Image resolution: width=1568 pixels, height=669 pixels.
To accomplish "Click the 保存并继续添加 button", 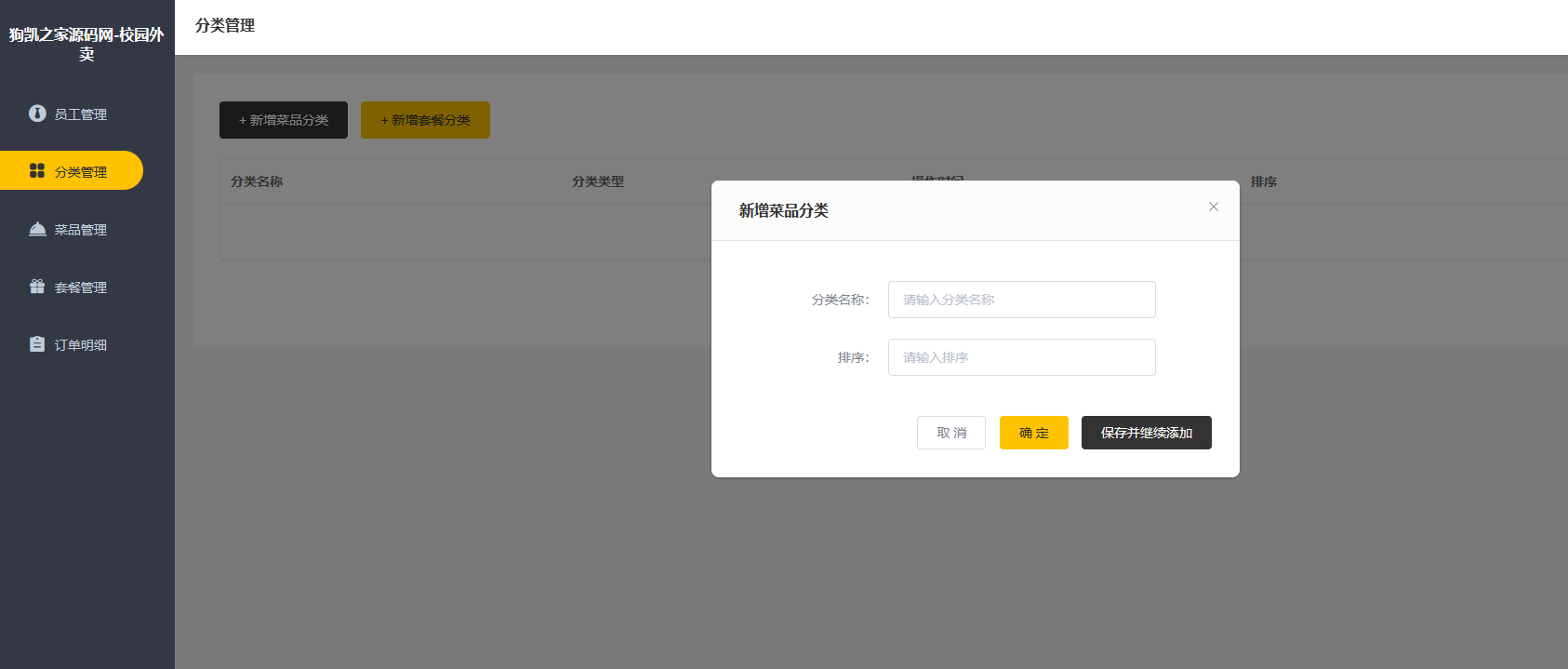I will click(1146, 433).
